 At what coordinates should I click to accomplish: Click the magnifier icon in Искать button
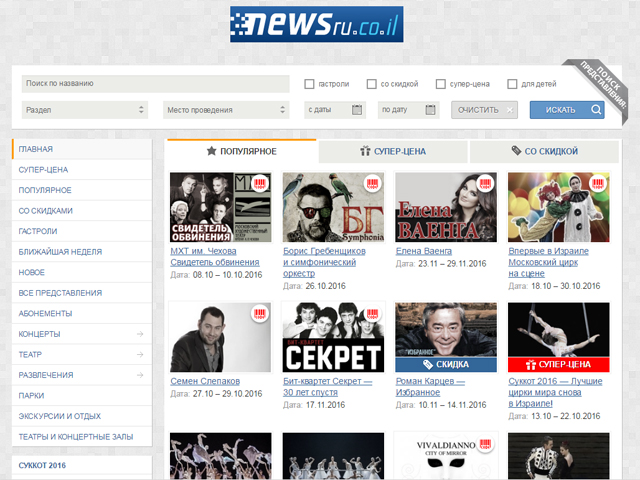[596, 110]
